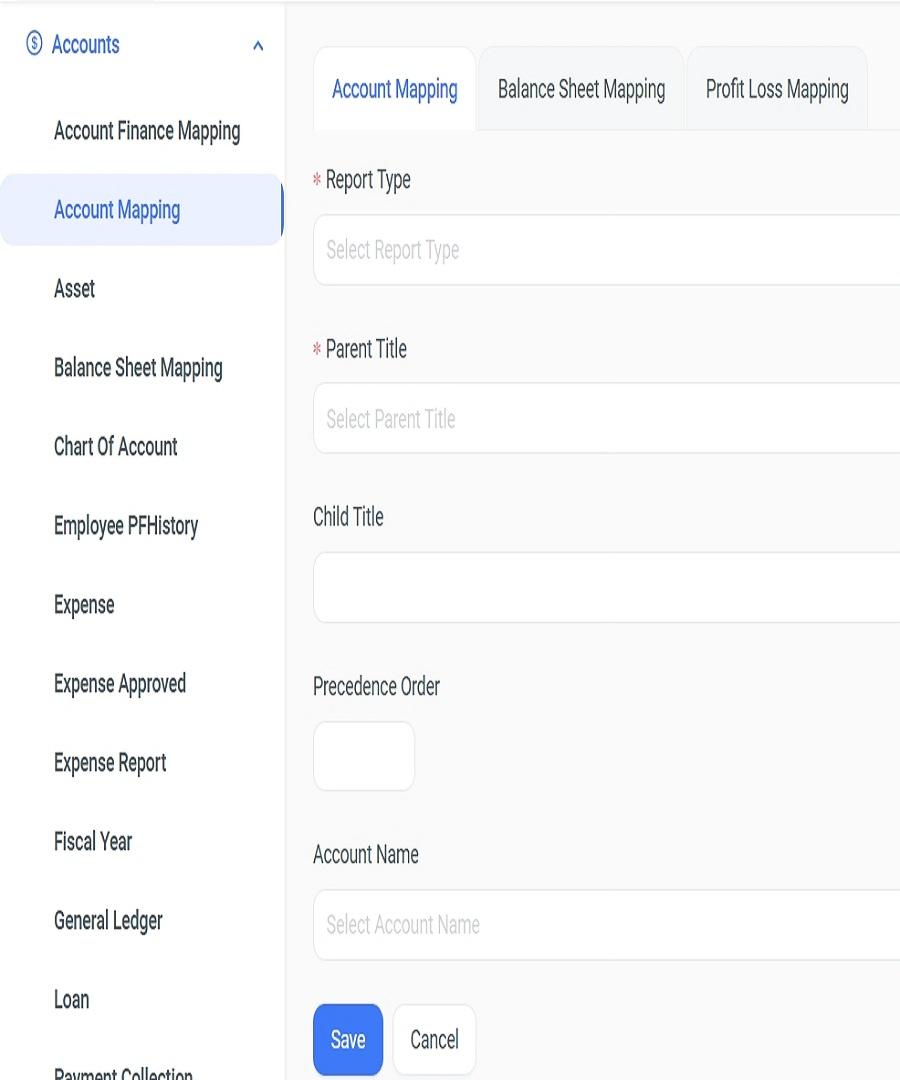Switch to the Profit Loss Mapping tab
This screenshot has height=1080, width=900.
[777, 90]
